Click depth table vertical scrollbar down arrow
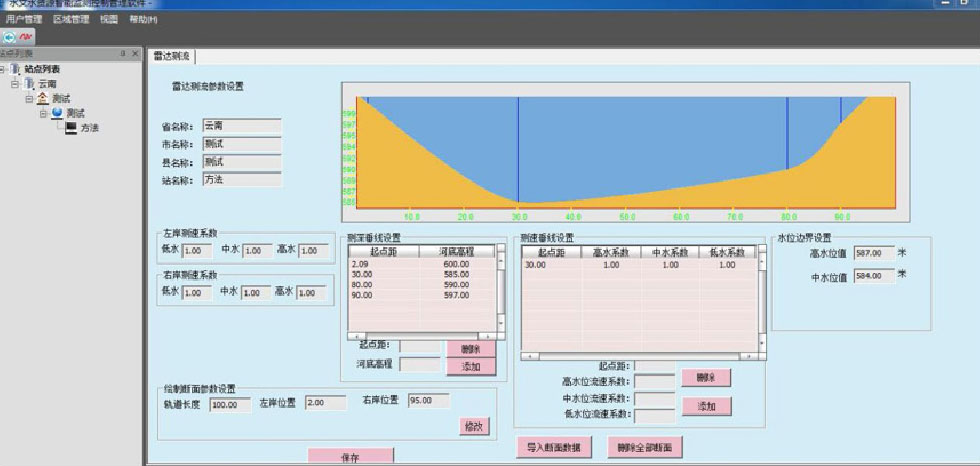This screenshot has height=466, width=980. click(501, 321)
